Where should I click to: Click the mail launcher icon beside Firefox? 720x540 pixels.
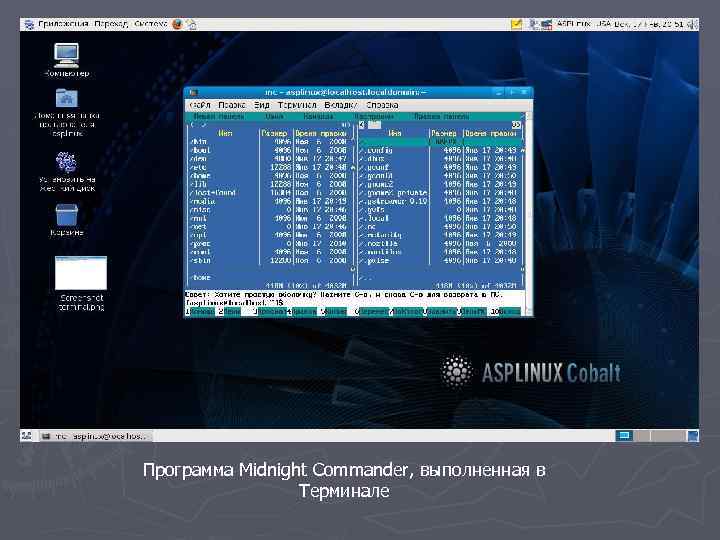[191, 24]
